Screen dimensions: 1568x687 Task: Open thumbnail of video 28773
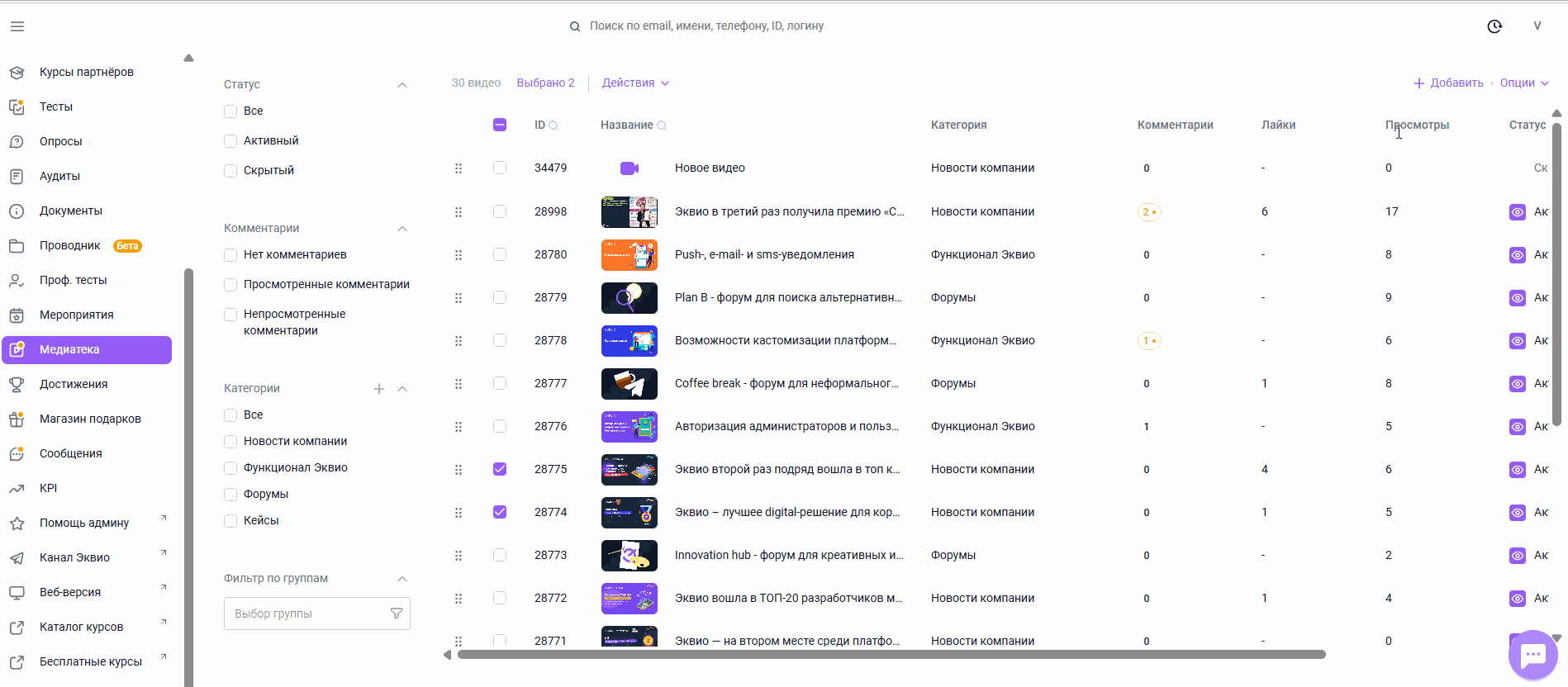[630, 556]
